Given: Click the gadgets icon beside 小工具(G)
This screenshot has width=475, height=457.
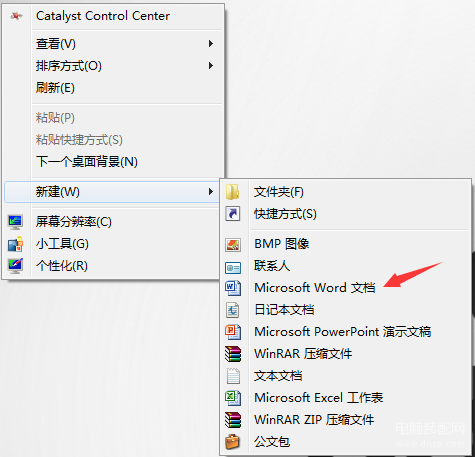Looking at the screenshot, I should [15, 244].
